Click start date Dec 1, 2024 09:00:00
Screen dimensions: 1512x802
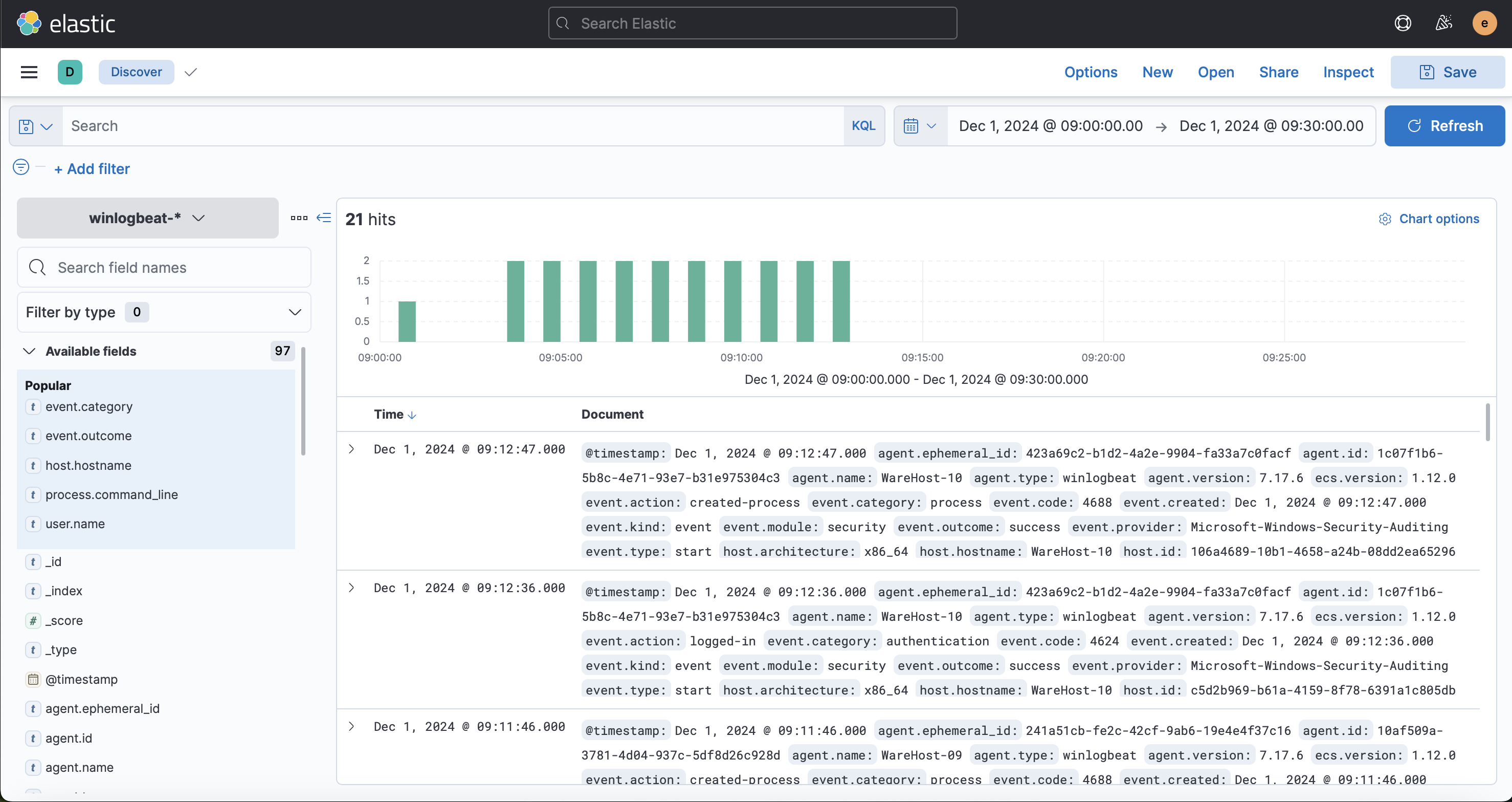[x=1051, y=126]
